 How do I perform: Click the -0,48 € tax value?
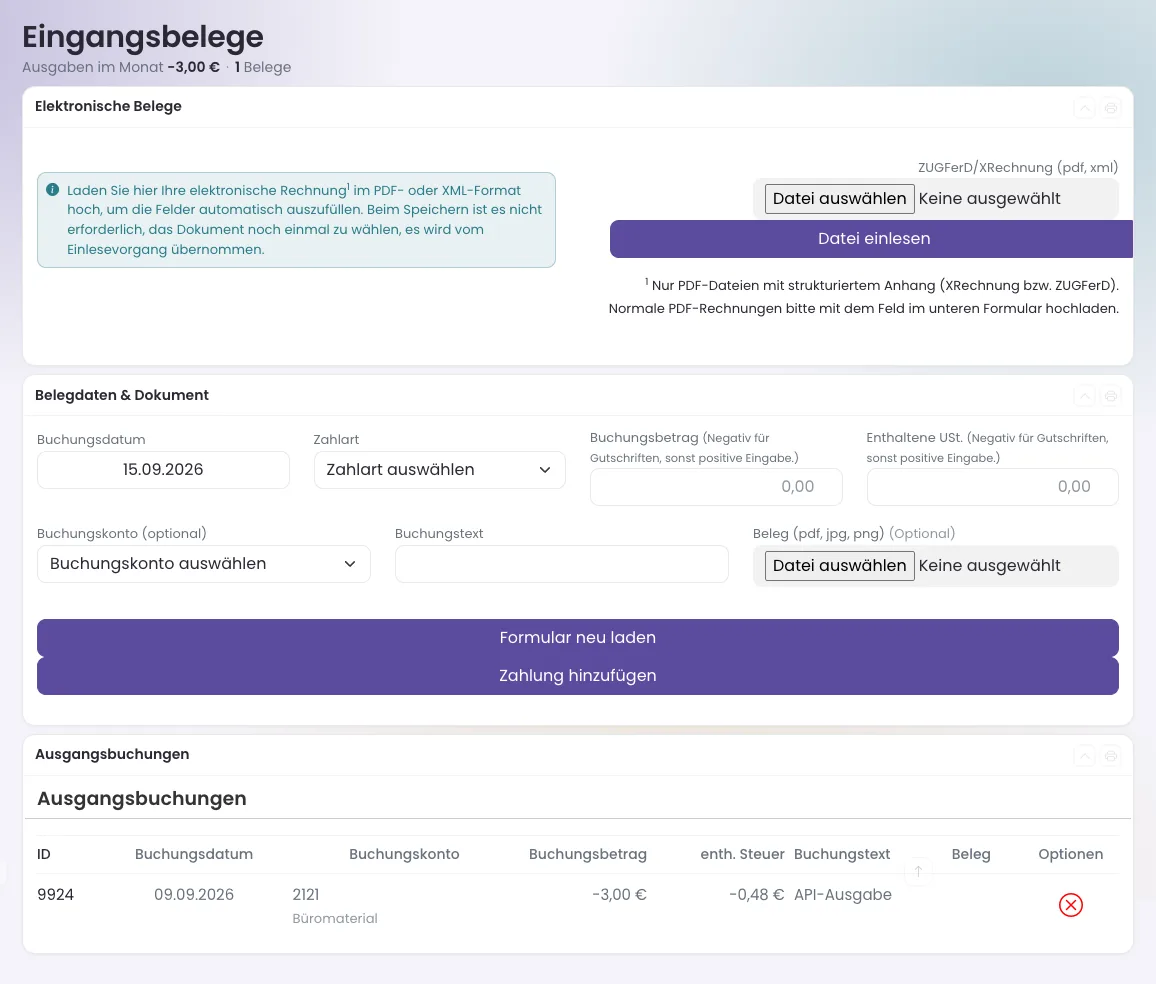point(756,895)
